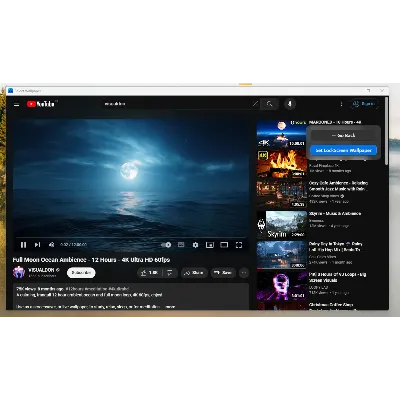Toggle subtitles/closed captions
The height and width of the screenshot is (400, 400).
[x=181, y=245]
